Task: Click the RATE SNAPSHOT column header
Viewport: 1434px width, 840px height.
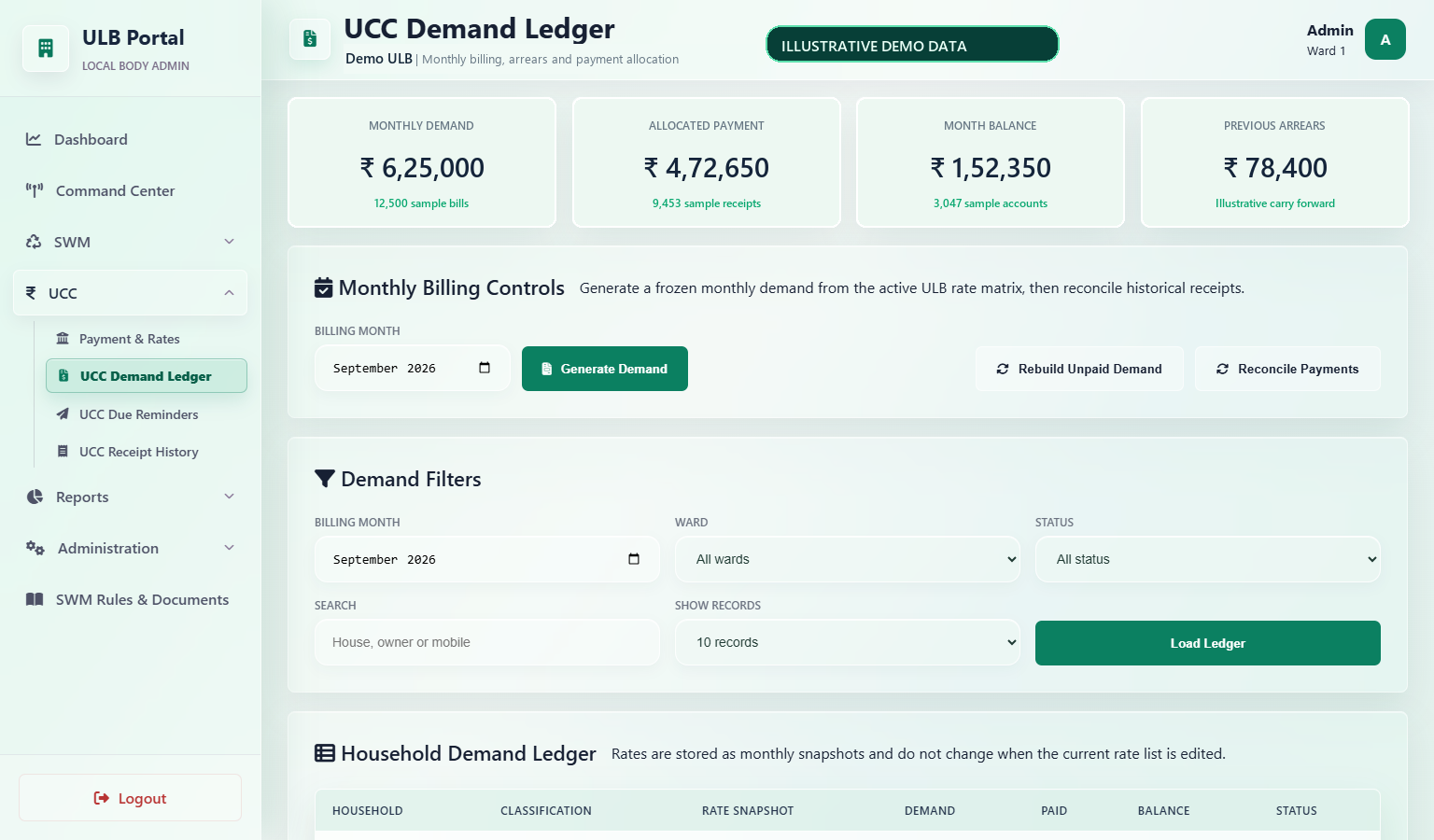Action: click(x=748, y=811)
